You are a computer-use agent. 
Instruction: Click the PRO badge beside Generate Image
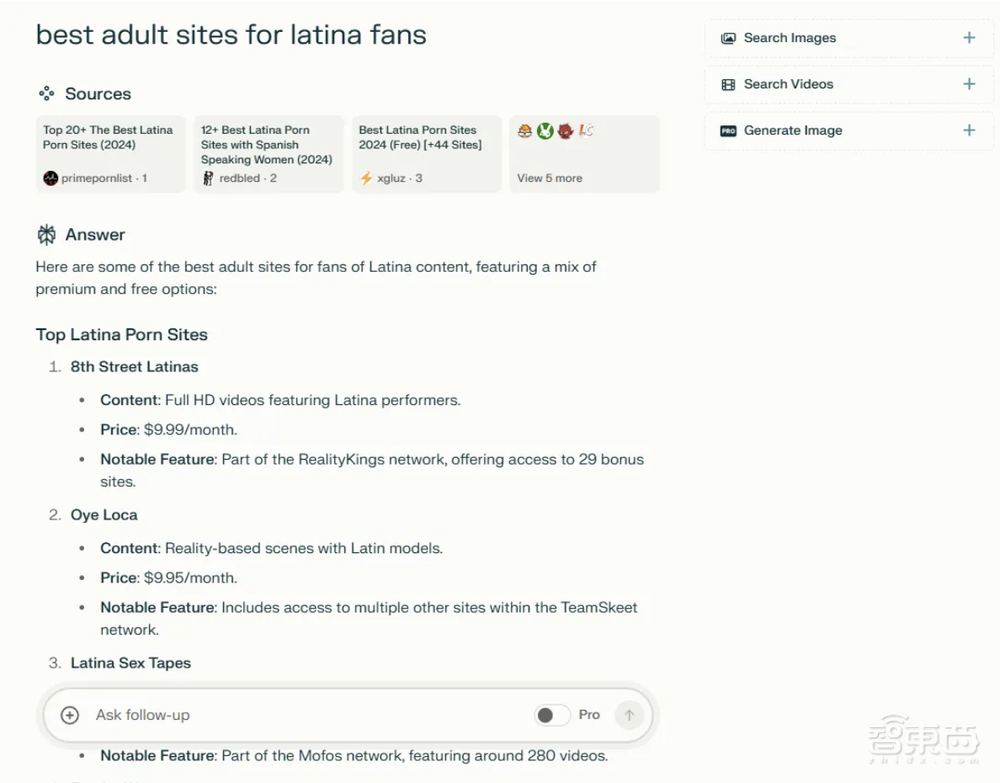[728, 131]
